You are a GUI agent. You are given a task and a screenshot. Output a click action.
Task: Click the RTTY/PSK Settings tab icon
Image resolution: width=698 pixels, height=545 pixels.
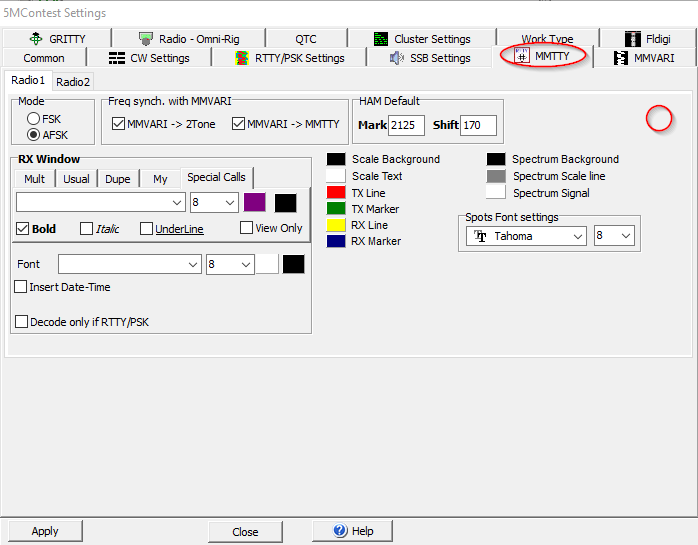pyautogui.click(x=242, y=58)
